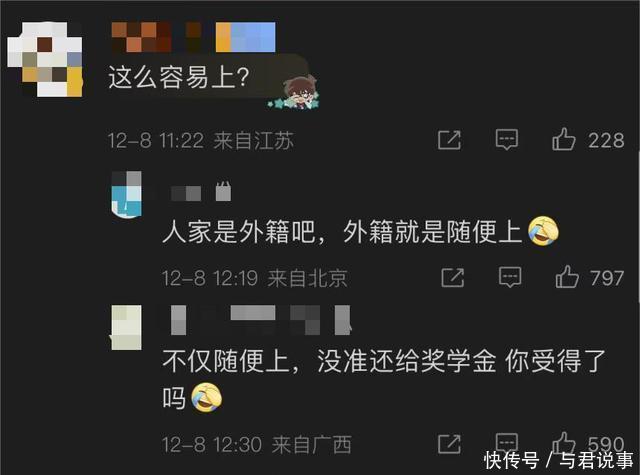This screenshot has width=640, height=475.
Task: Open replies for the 北京 comment
Action: pos(510,277)
